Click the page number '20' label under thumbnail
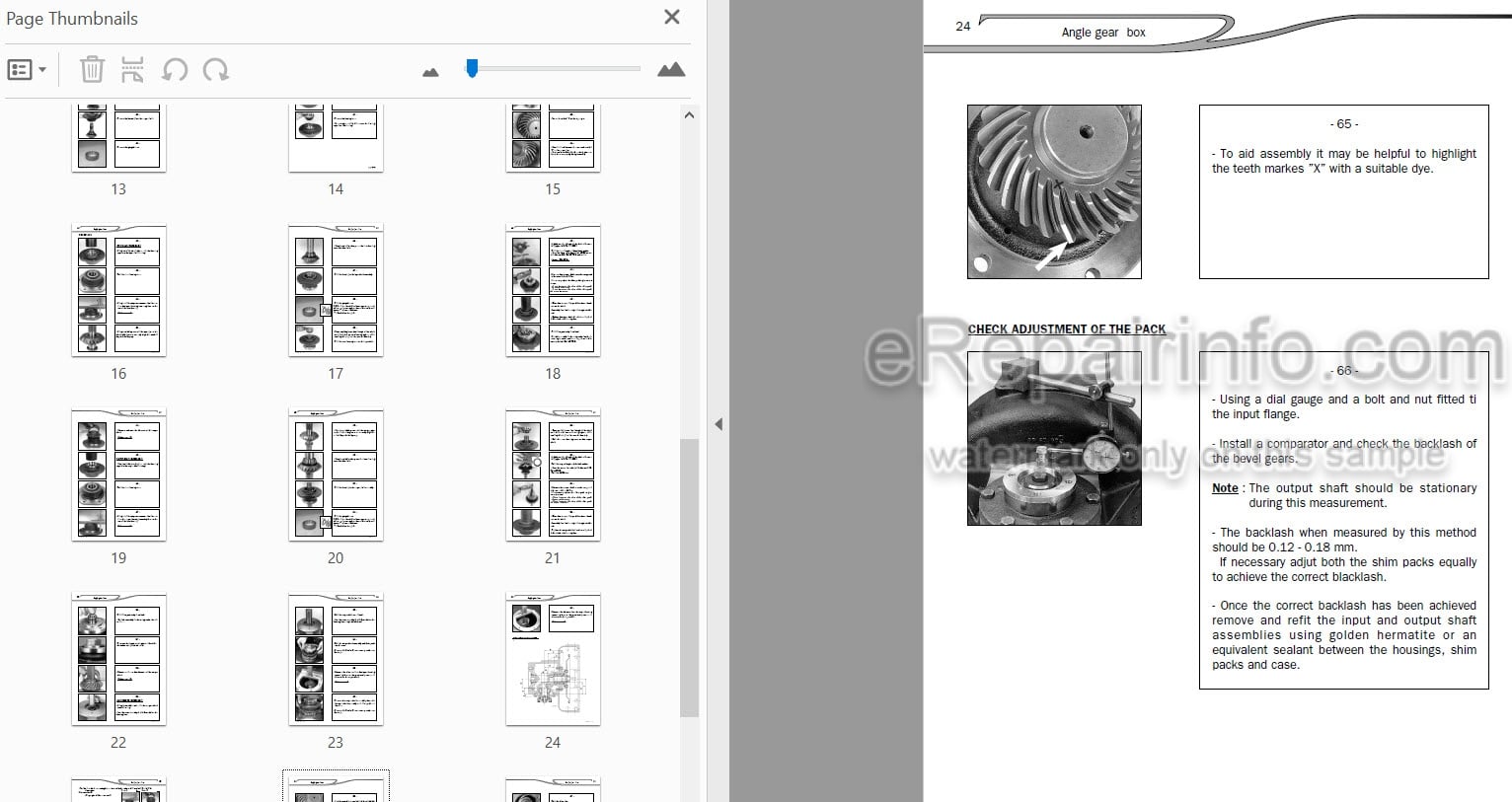 click(336, 558)
